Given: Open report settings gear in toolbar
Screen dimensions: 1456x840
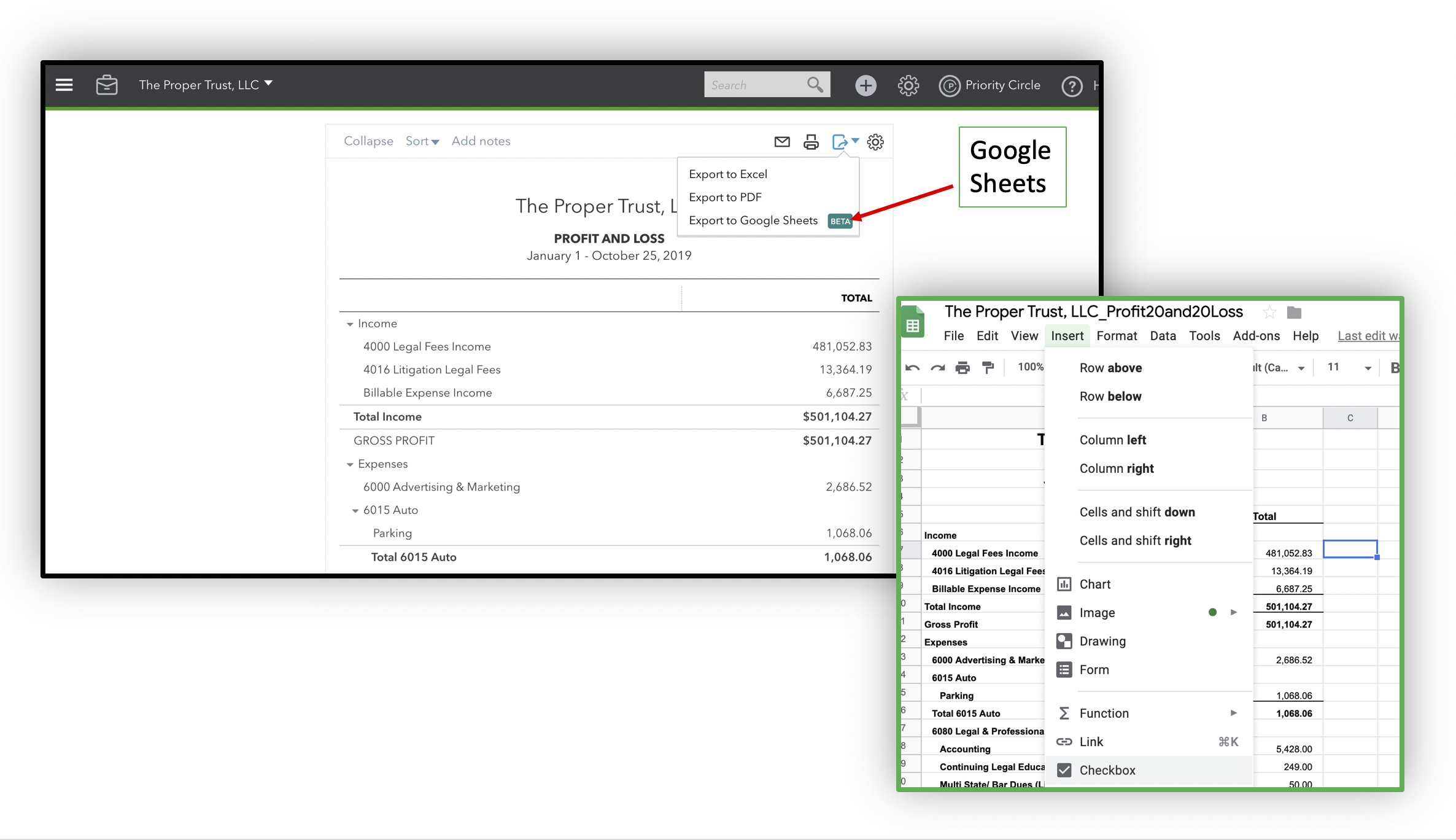Looking at the screenshot, I should [x=875, y=142].
